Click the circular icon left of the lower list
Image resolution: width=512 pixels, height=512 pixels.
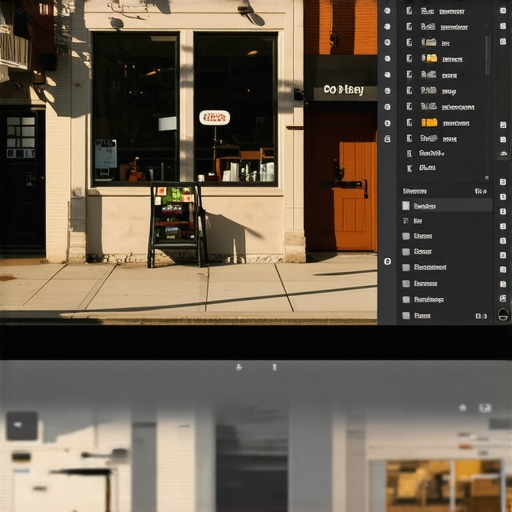coord(387,261)
